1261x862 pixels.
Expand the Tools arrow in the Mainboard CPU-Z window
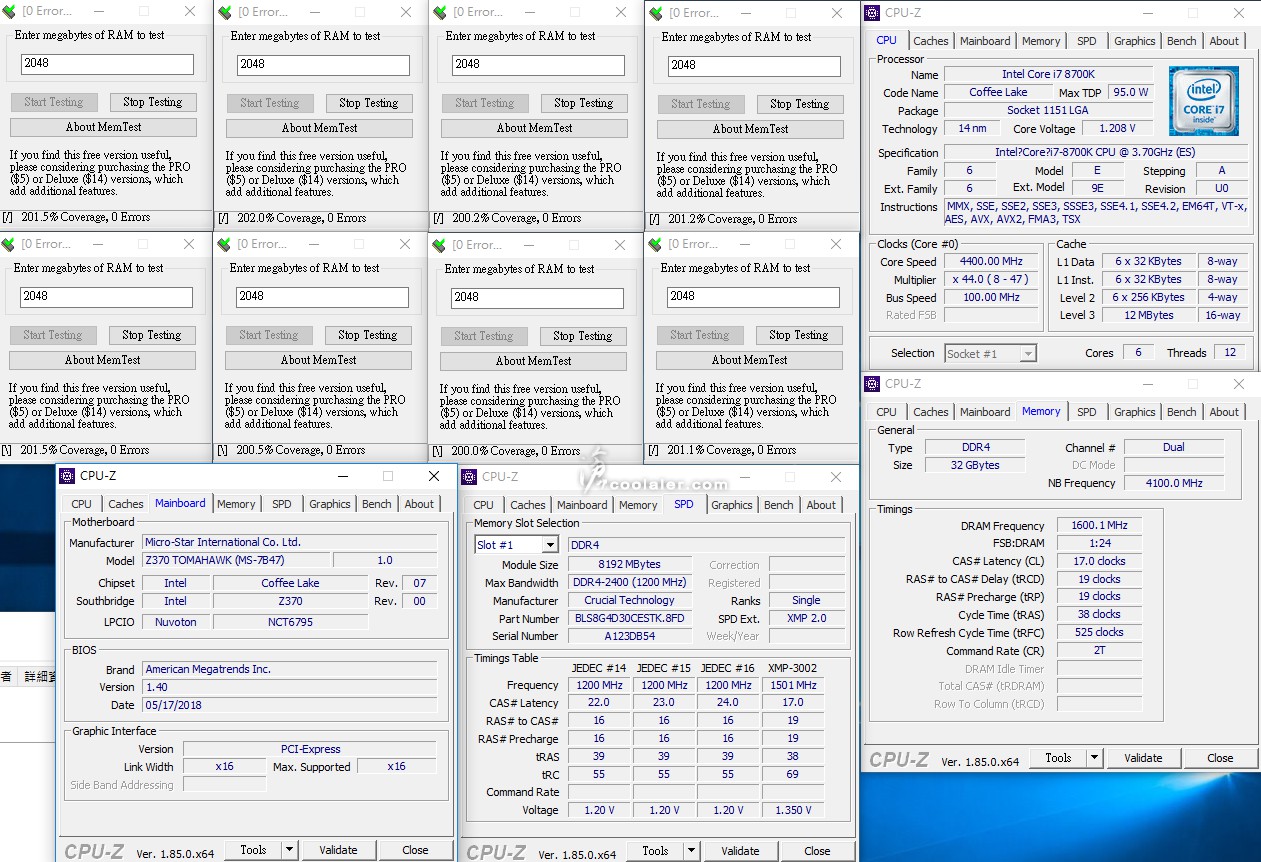point(289,850)
